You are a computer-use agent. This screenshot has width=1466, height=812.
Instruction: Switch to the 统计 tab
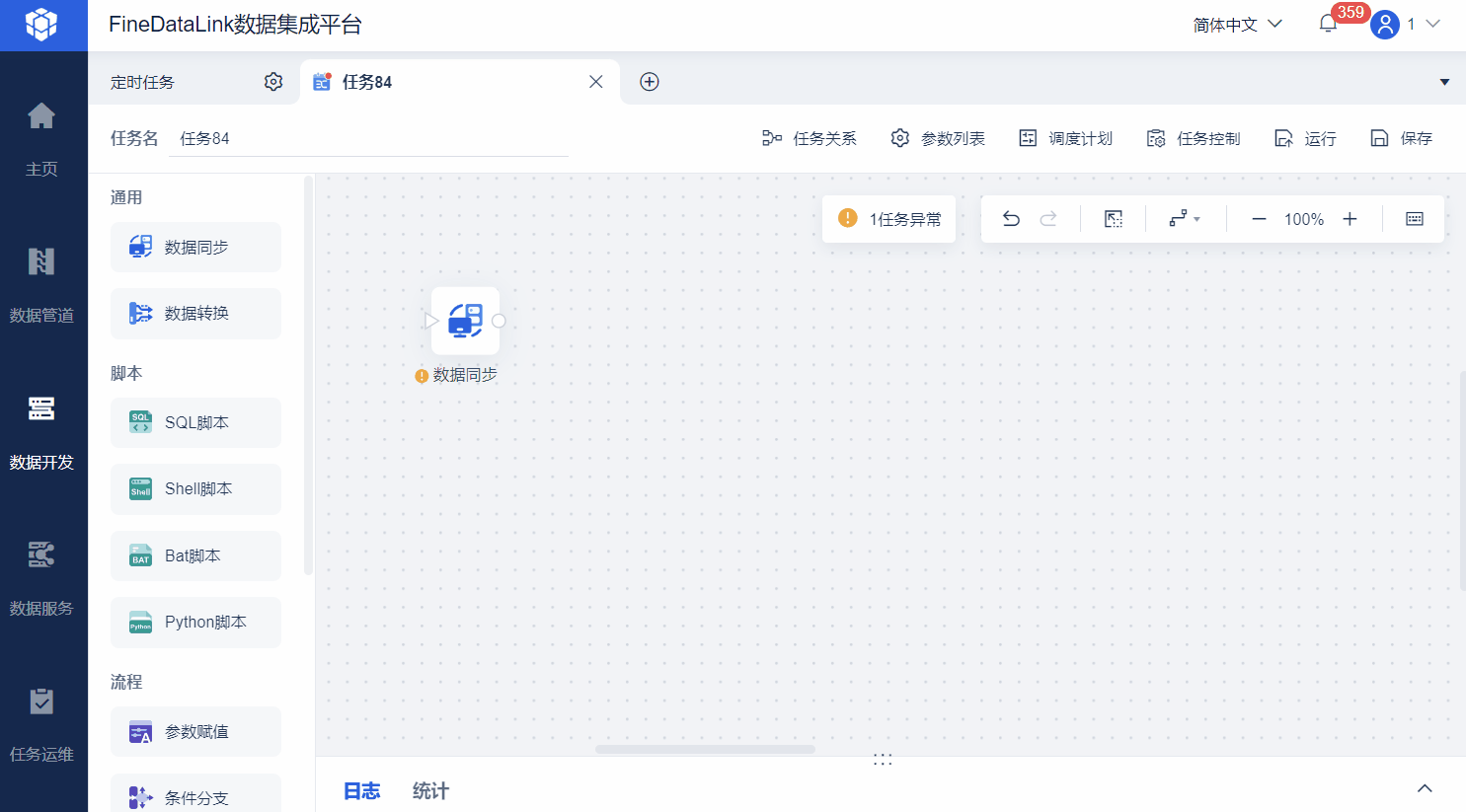[430, 790]
